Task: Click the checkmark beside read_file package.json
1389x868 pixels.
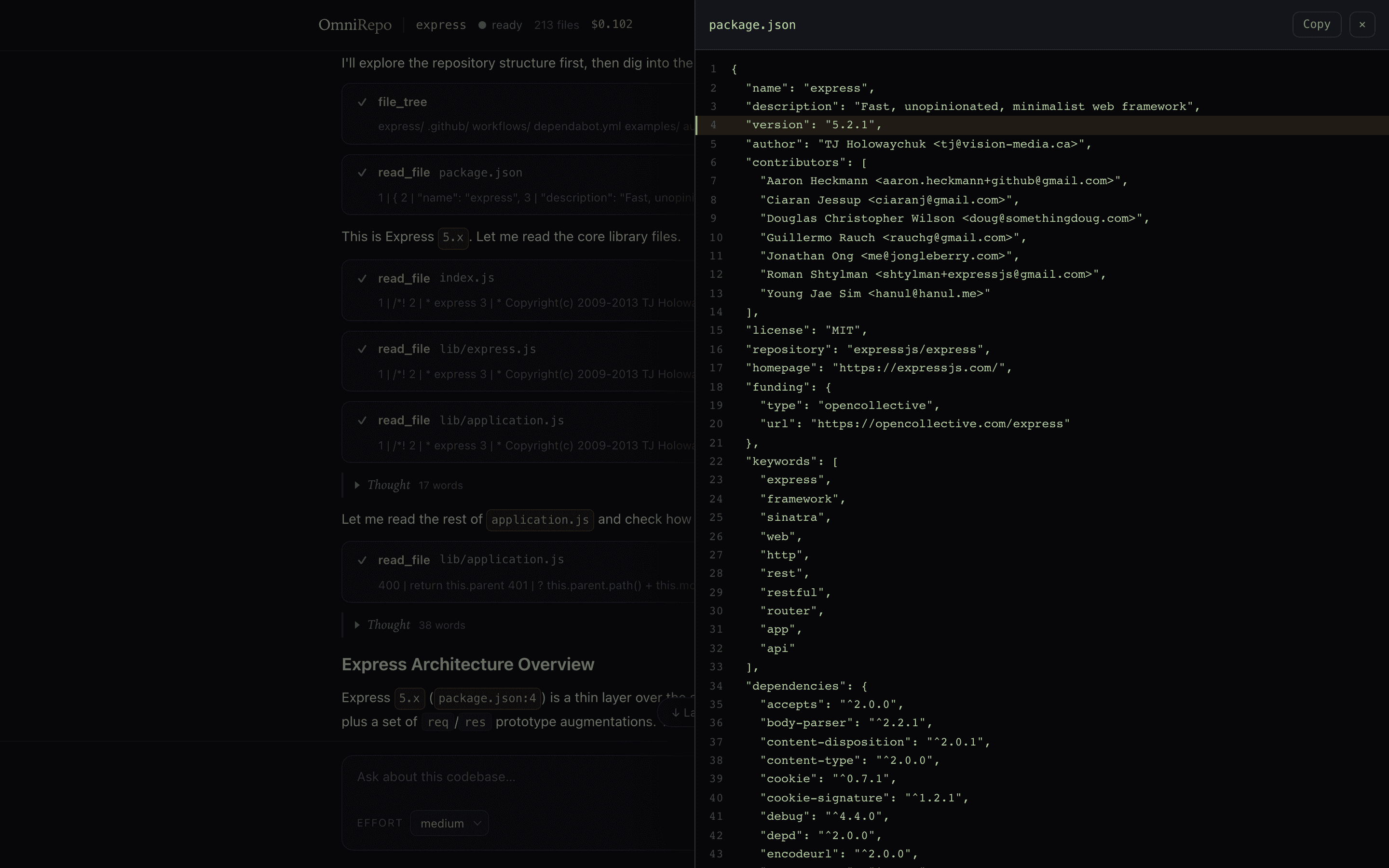Action: pyautogui.click(x=362, y=173)
